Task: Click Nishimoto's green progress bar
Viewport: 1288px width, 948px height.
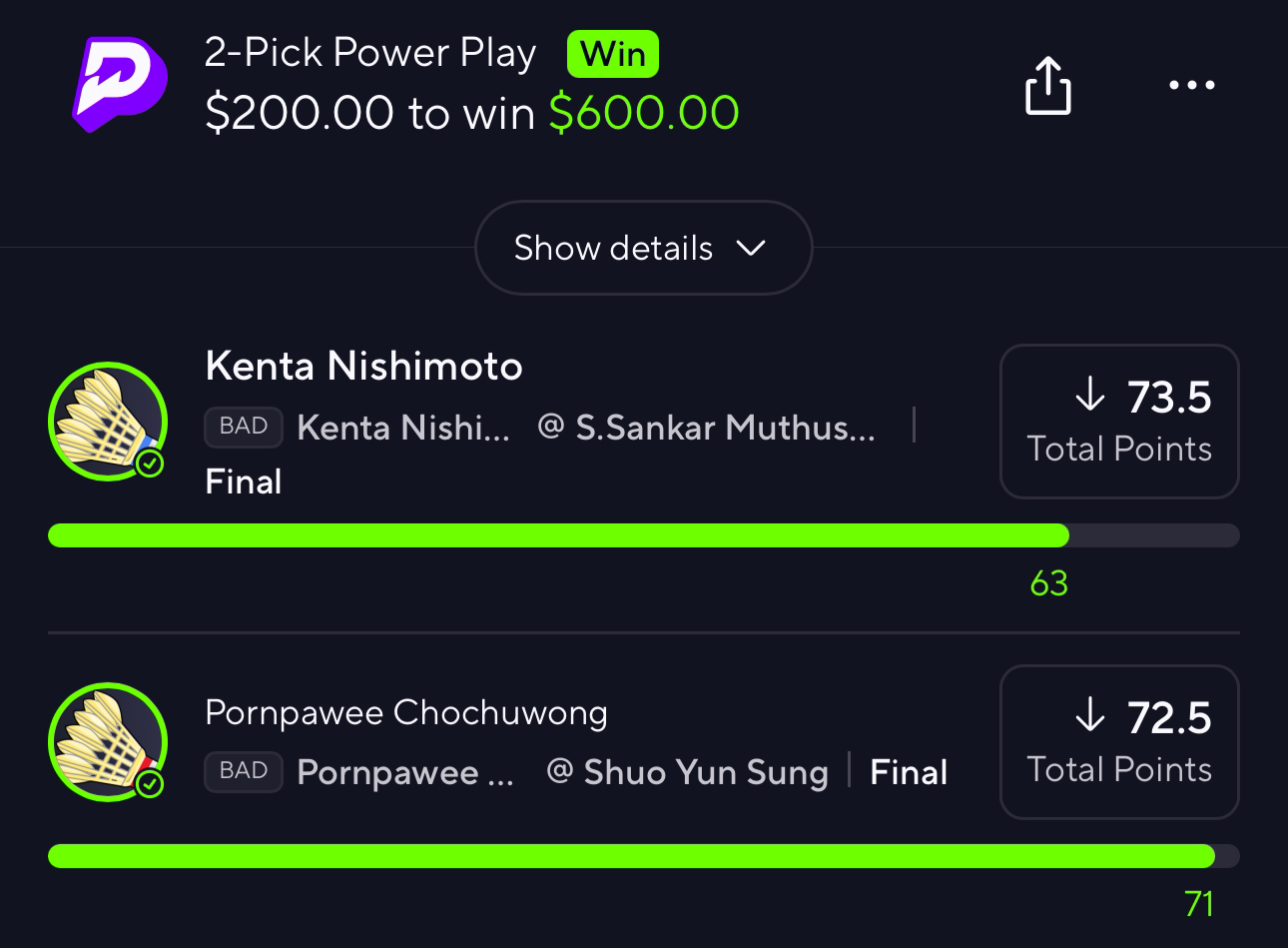Action: (558, 535)
